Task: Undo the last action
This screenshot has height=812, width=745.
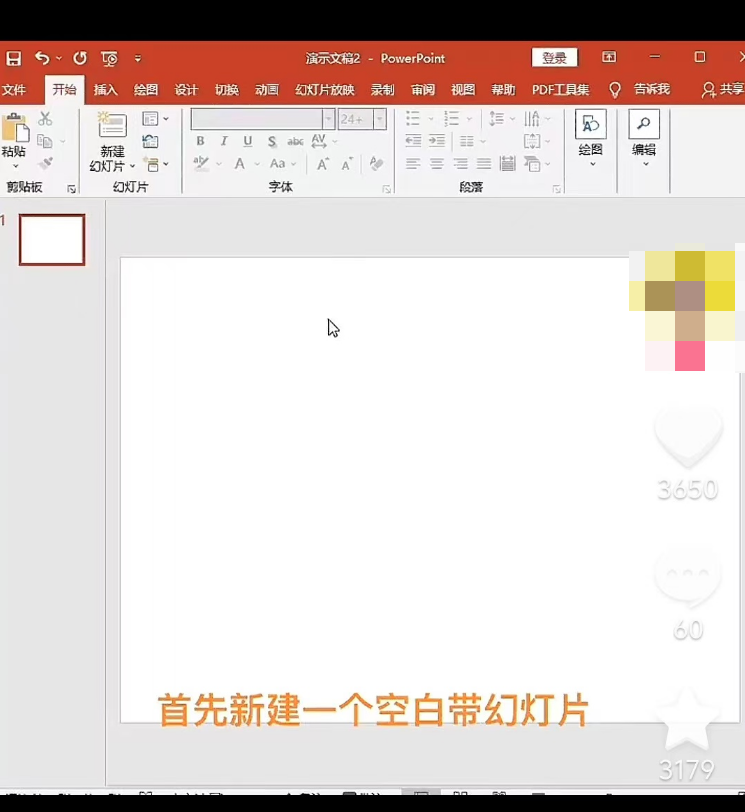Action: tap(42, 58)
